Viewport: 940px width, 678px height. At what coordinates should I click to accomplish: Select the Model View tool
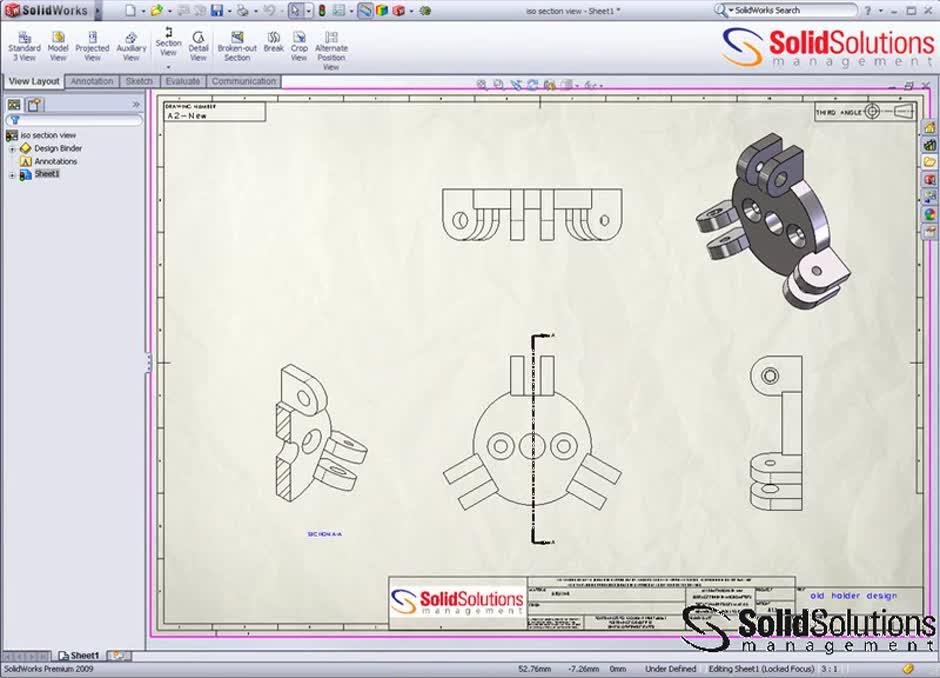pos(57,44)
